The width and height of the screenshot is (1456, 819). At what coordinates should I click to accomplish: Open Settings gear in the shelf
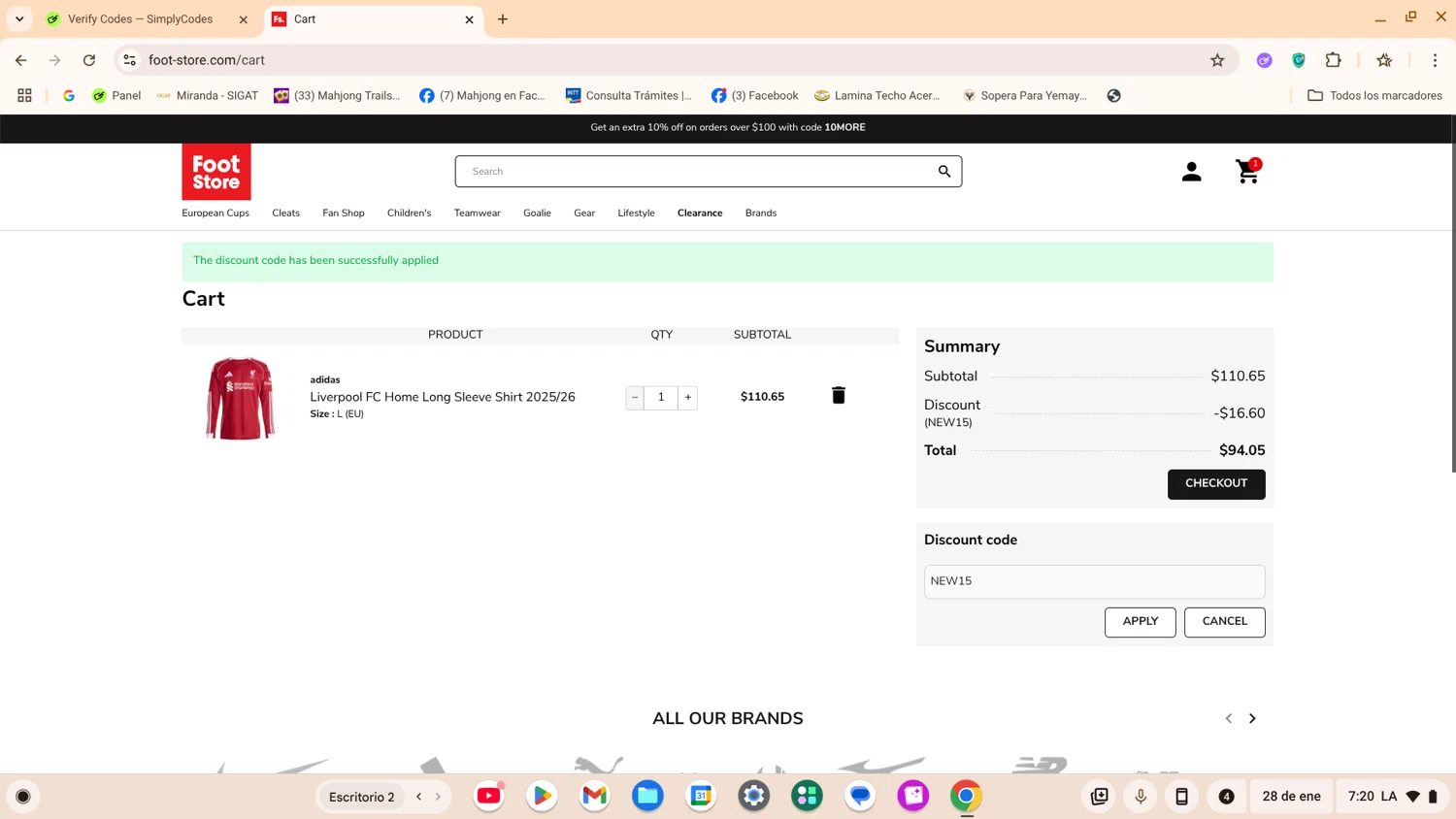click(753, 796)
